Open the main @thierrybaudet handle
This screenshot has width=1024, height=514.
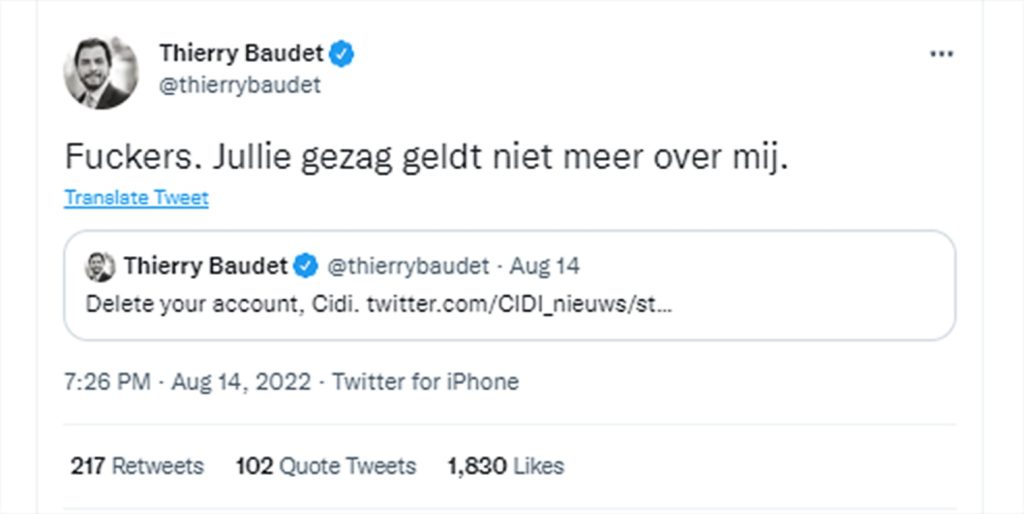(240, 85)
